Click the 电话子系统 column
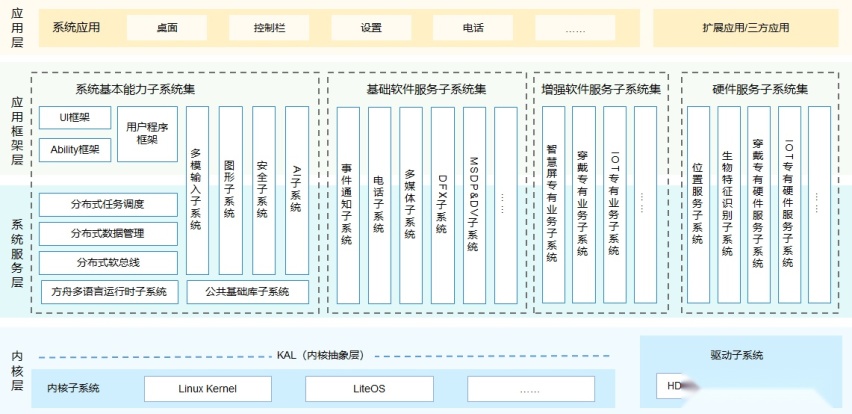 coord(379,205)
